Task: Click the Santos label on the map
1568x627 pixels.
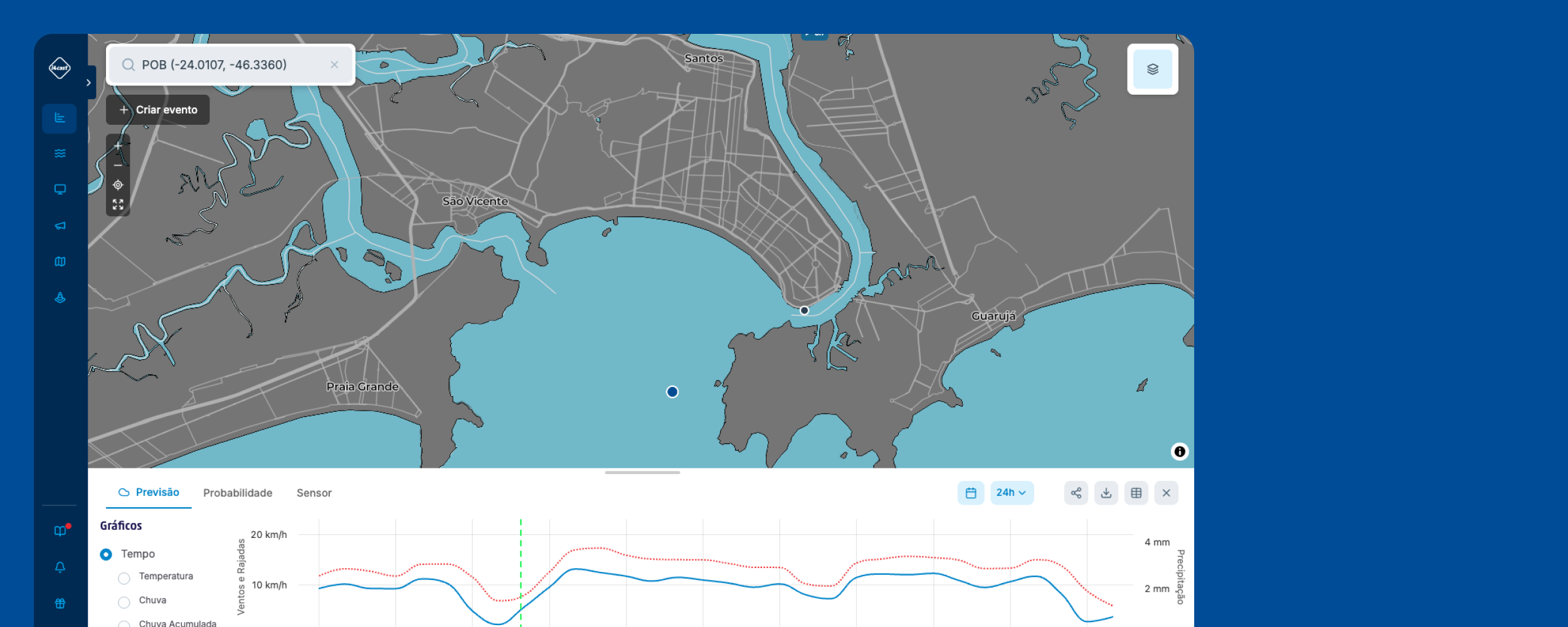Action: pos(704,58)
